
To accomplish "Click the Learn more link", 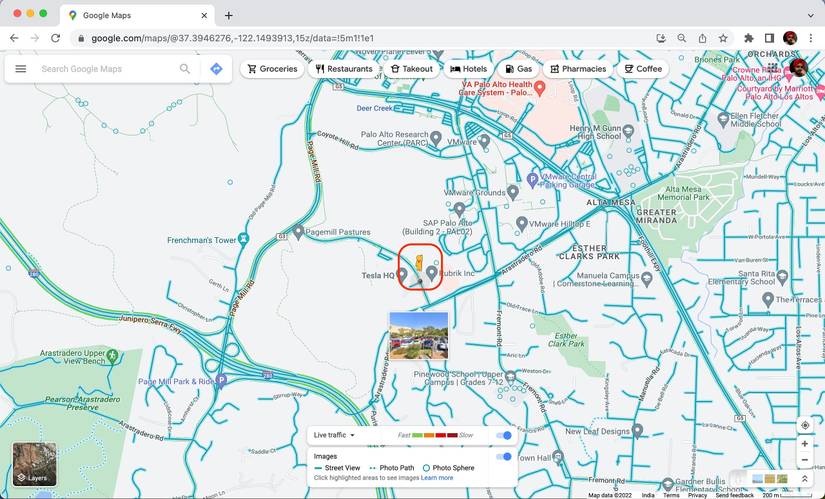I will click(x=437, y=478).
